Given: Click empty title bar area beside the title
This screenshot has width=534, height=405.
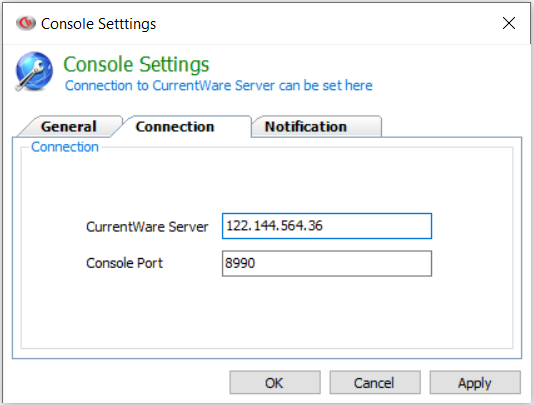Looking at the screenshot, I should [324, 23].
